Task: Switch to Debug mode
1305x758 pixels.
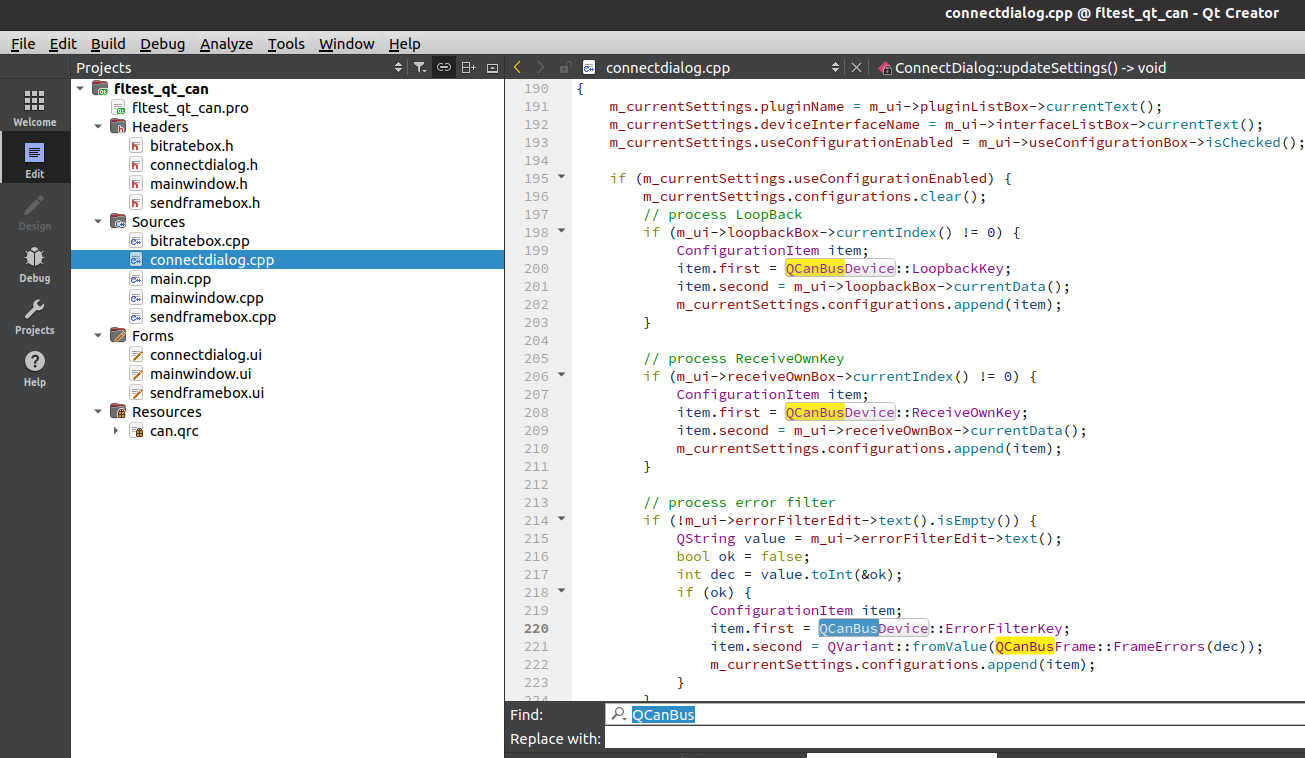Action: 35,264
